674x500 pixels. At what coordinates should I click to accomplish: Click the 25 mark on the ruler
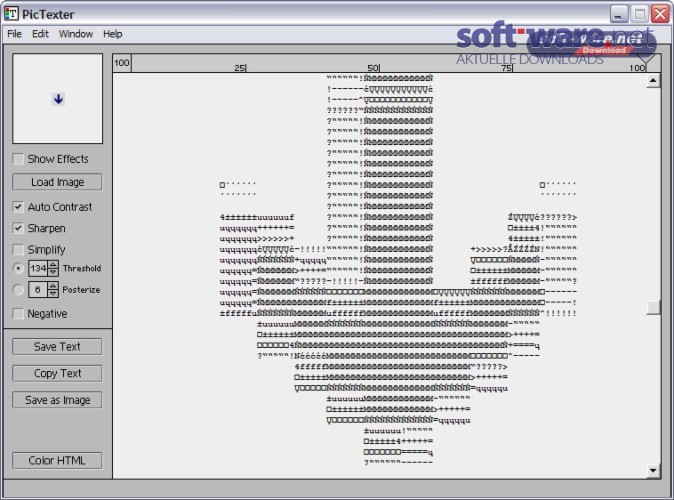tap(241, 67)
